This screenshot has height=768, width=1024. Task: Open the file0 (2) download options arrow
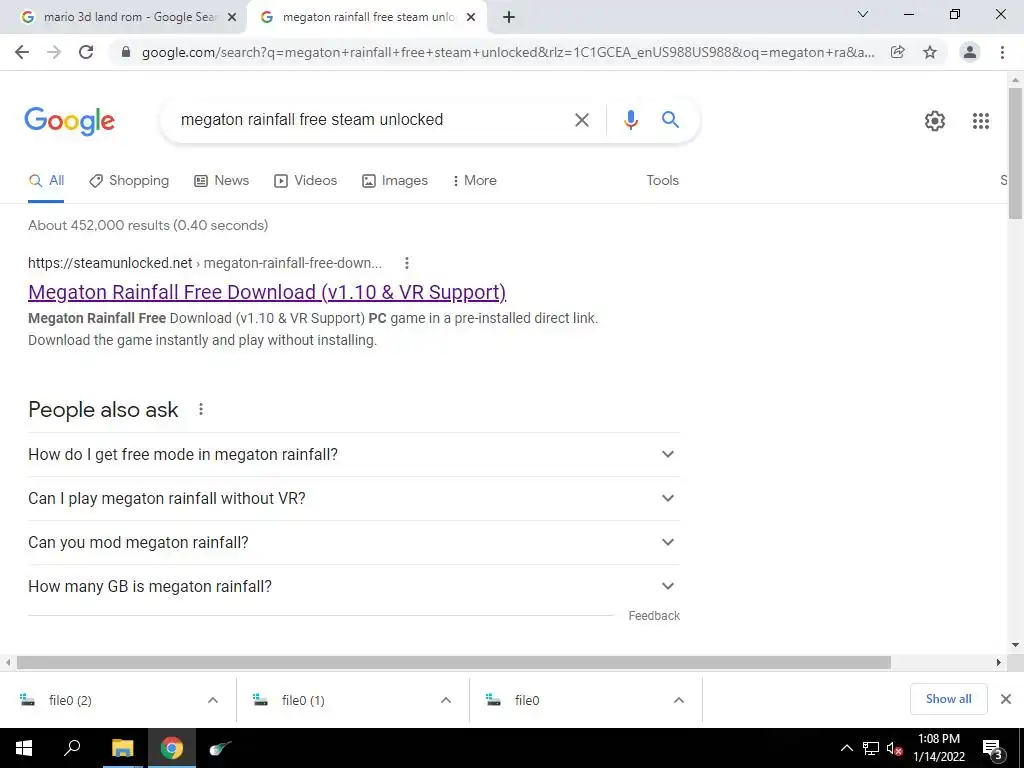[213, 700]
